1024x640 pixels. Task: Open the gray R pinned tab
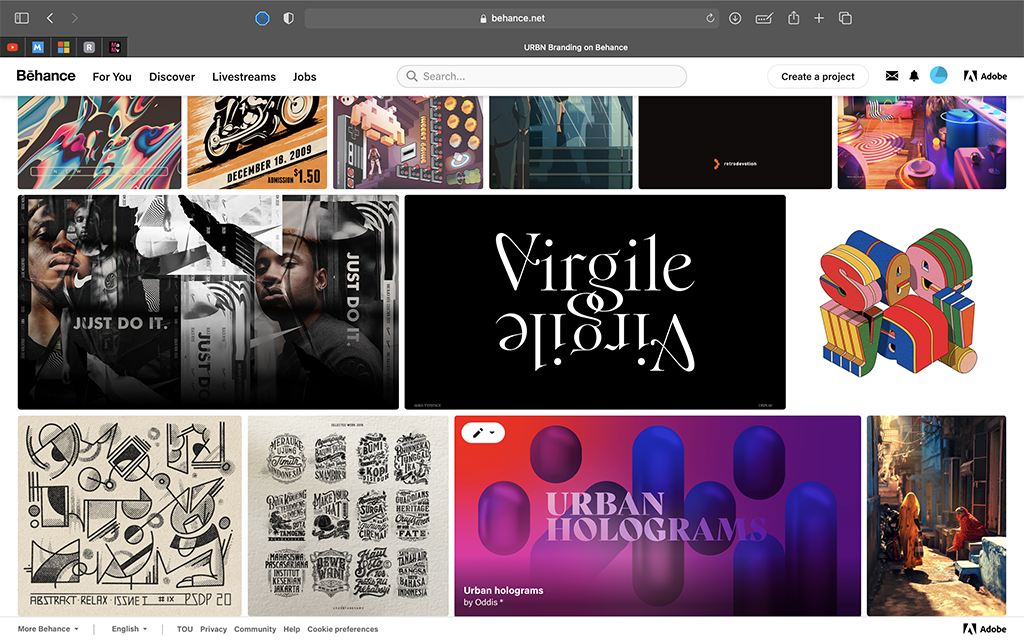tap(89, 47)
